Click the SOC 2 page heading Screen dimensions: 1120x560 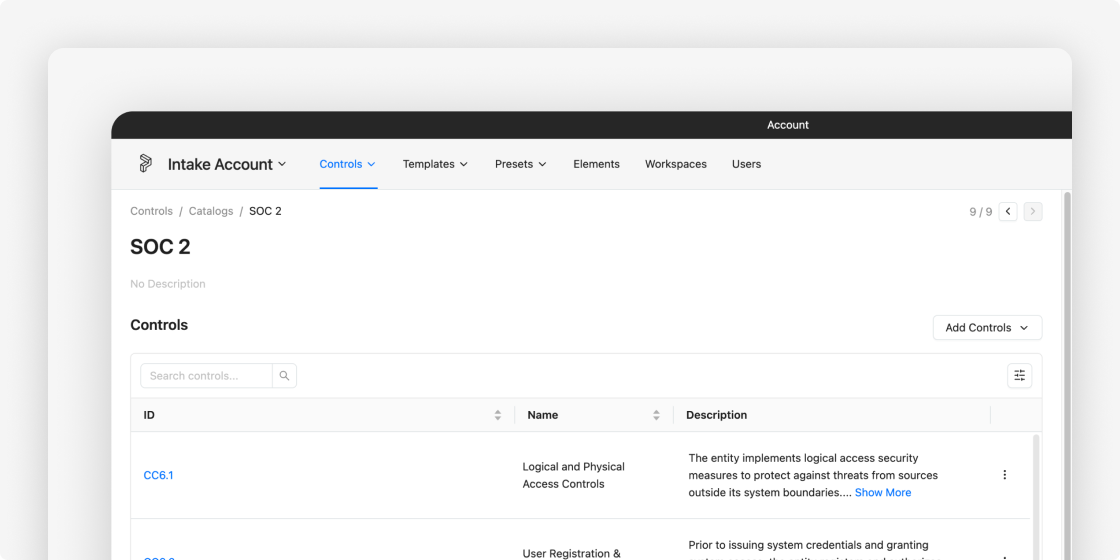click(x=160, y=246)
